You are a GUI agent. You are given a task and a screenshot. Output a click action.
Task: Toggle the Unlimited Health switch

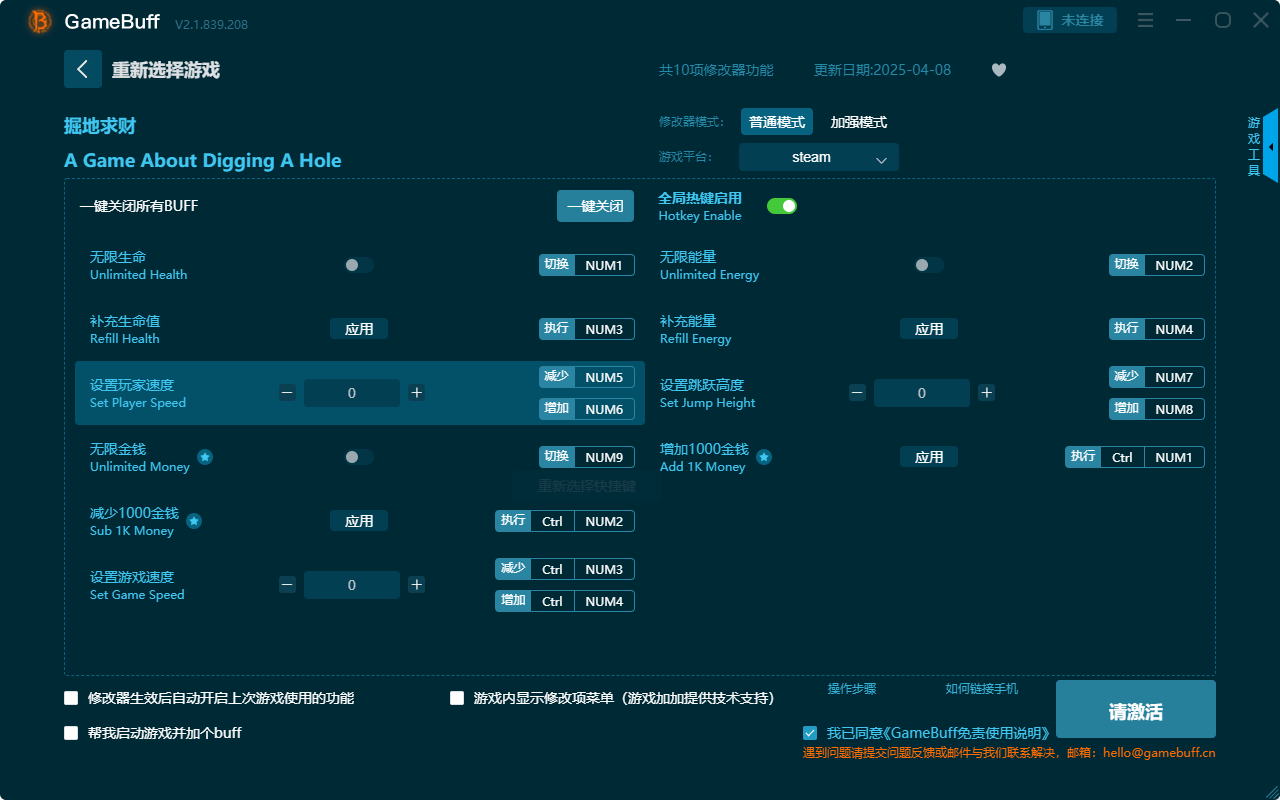[358, 265]
